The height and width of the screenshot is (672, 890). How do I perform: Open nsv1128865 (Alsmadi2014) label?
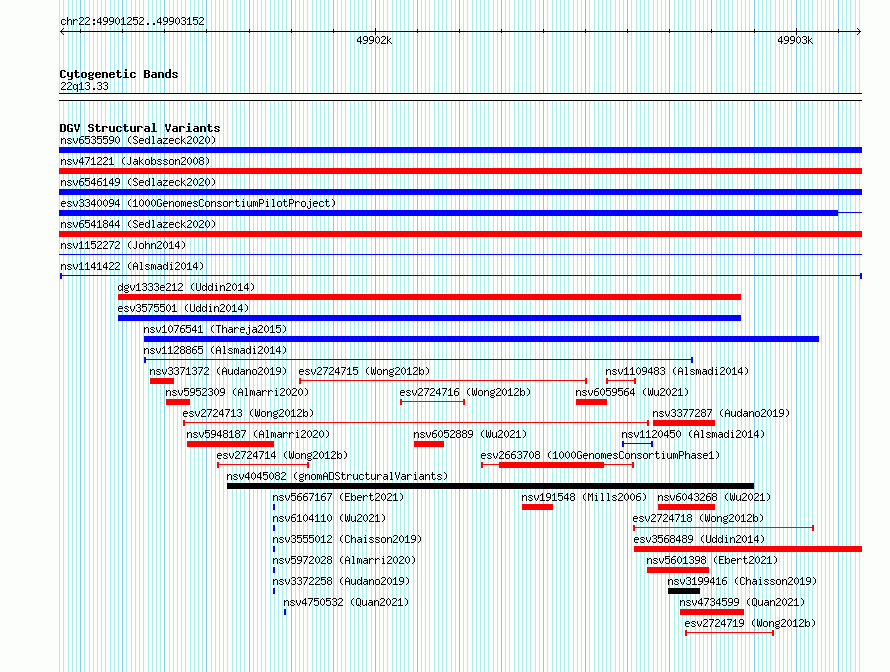(x=215, y=350)
